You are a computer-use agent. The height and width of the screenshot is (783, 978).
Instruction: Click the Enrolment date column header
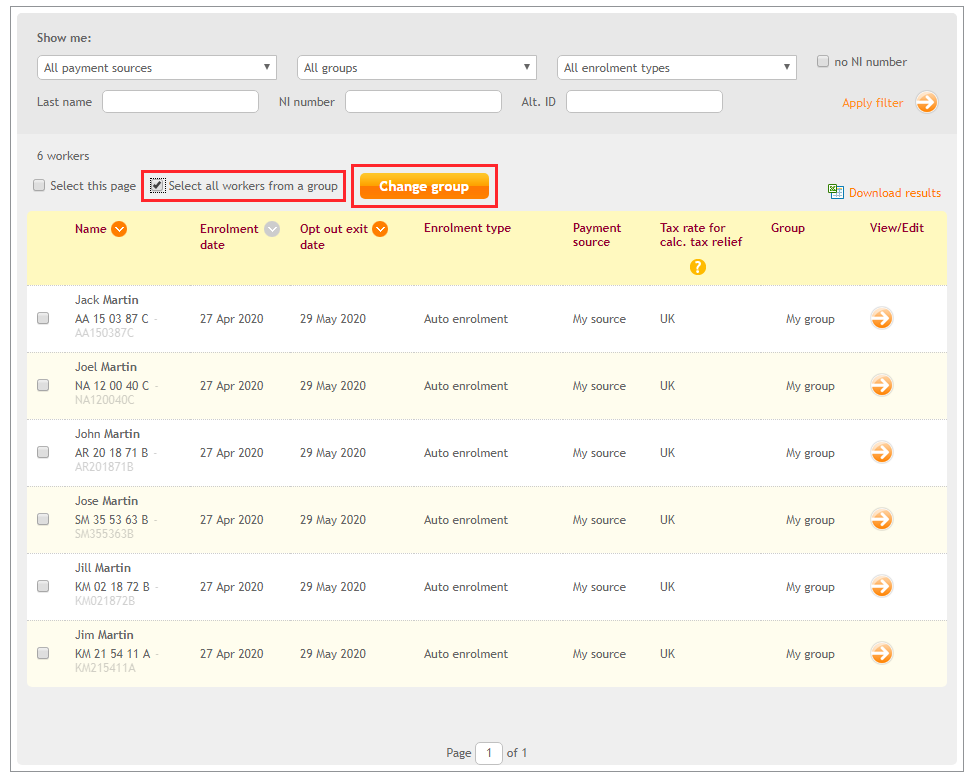tap(229, 236)
